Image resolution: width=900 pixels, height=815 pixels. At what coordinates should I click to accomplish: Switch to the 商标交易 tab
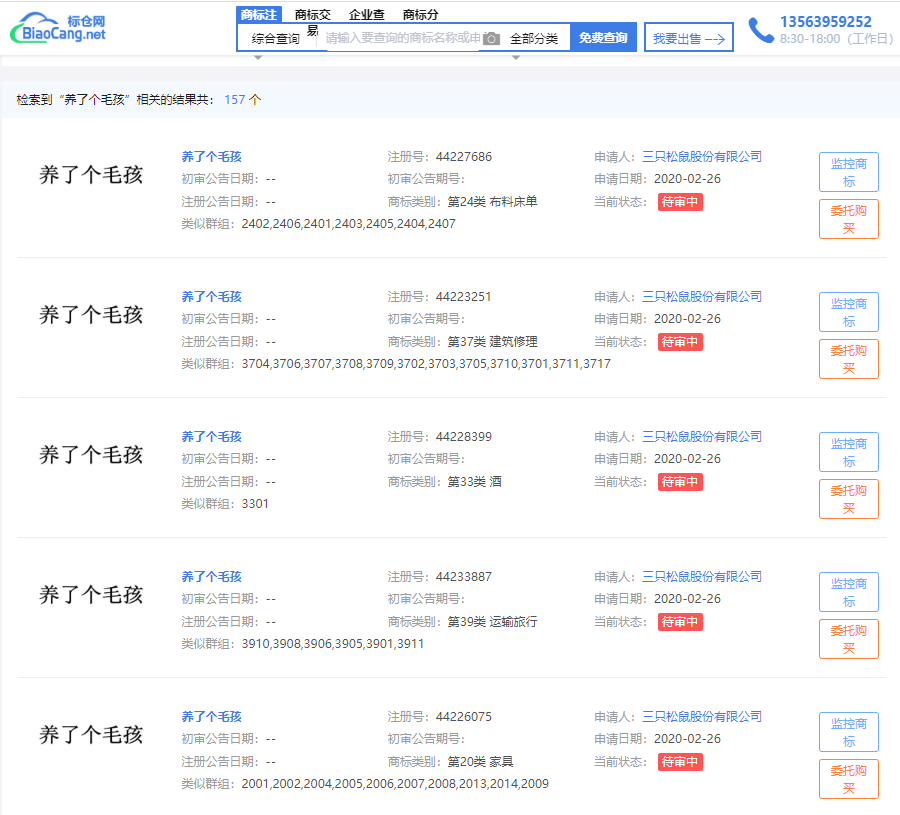[313, 15]
